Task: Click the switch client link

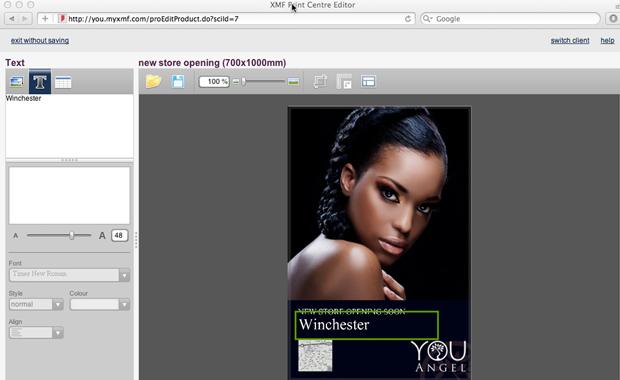Action: (x=570, y=40)
